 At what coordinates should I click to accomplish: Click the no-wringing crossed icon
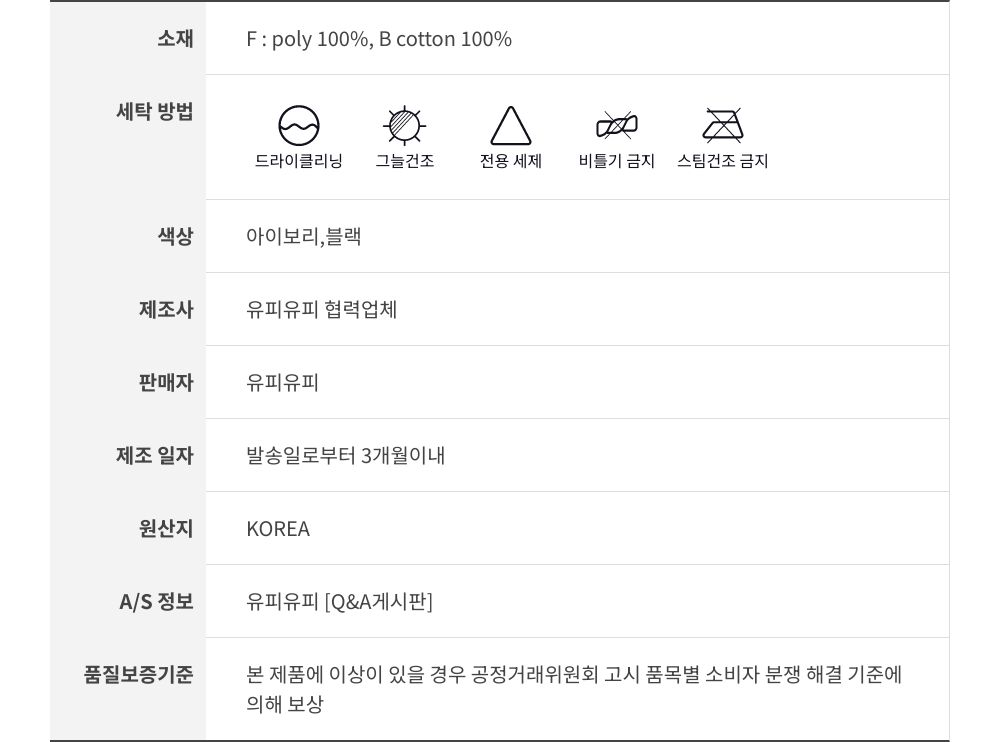point(617,126)
